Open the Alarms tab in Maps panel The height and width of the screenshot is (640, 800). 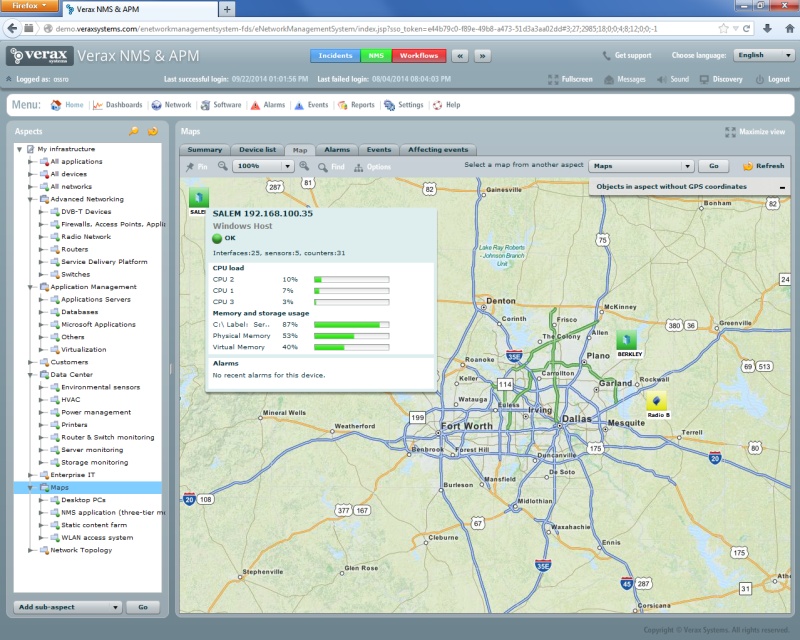point(337,150)
